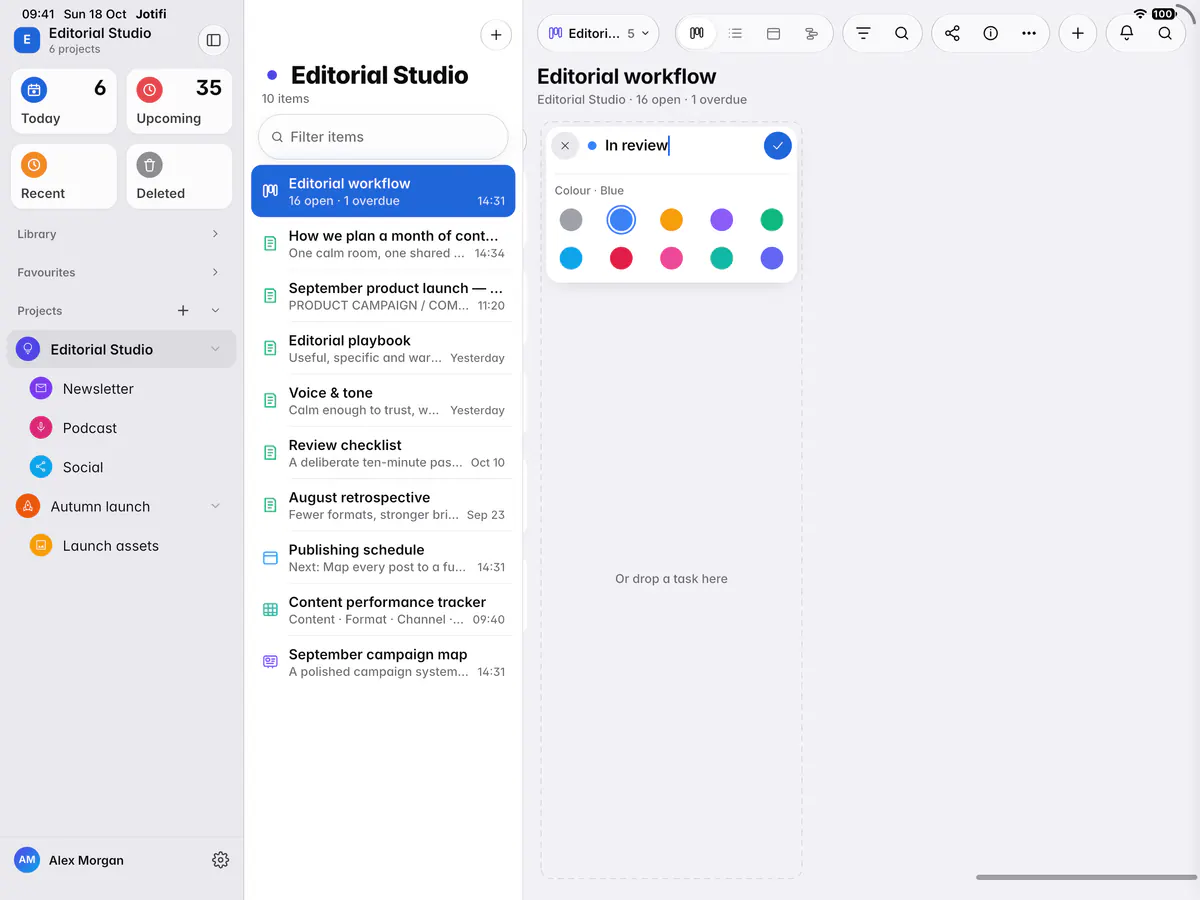Collapse the Autumn launch project chevron

[215, 506]
